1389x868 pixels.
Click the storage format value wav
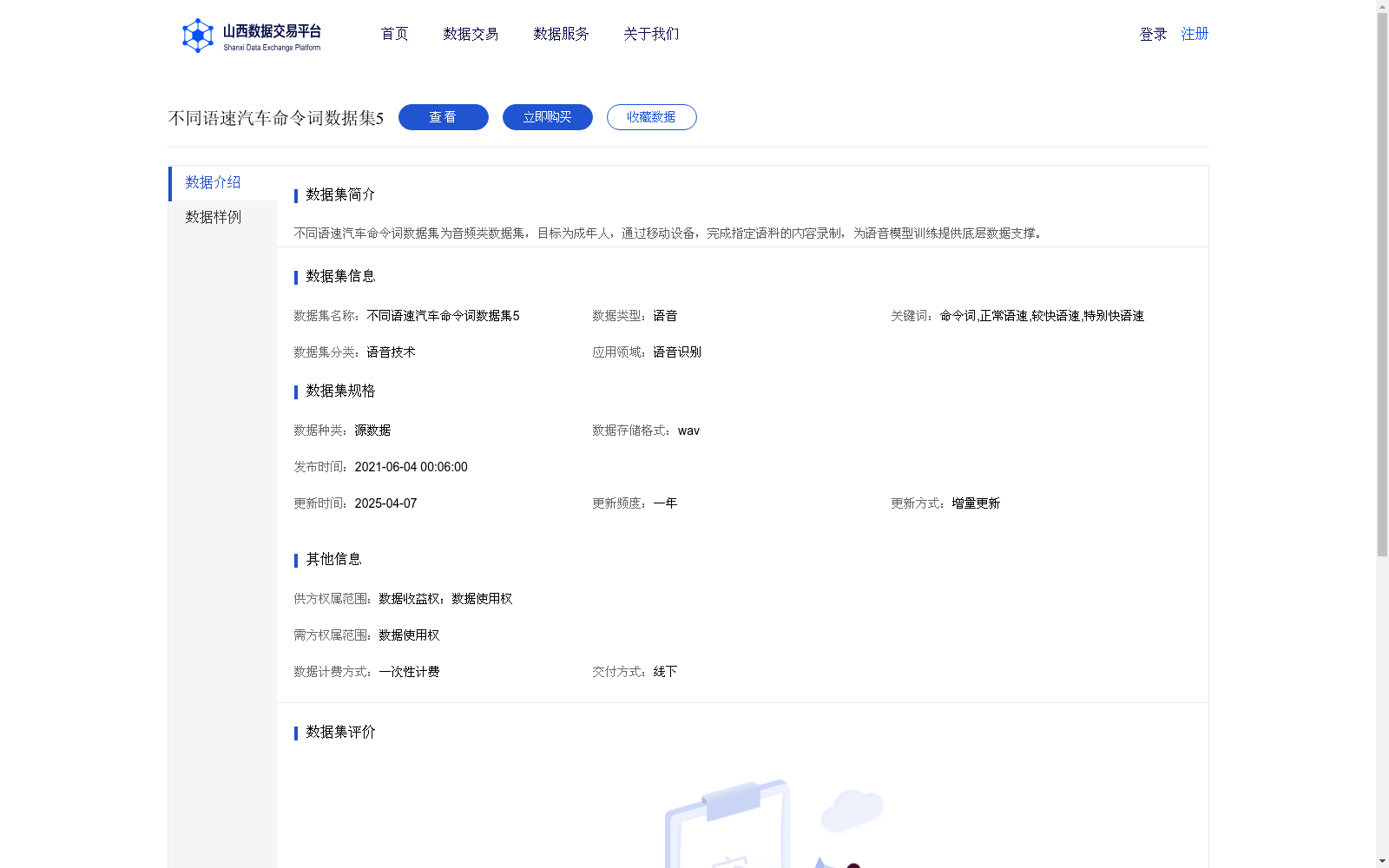(x=688, y=431)
